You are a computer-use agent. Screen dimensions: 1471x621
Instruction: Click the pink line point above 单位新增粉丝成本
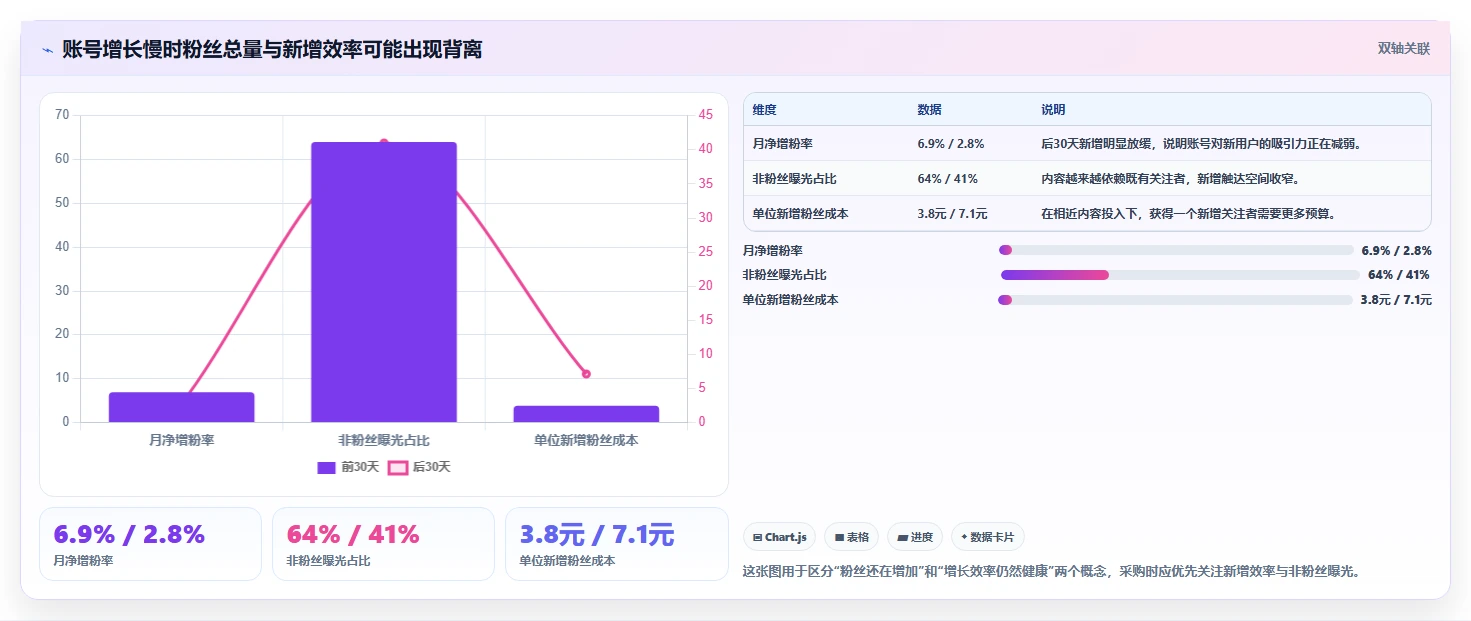(586, 374)
